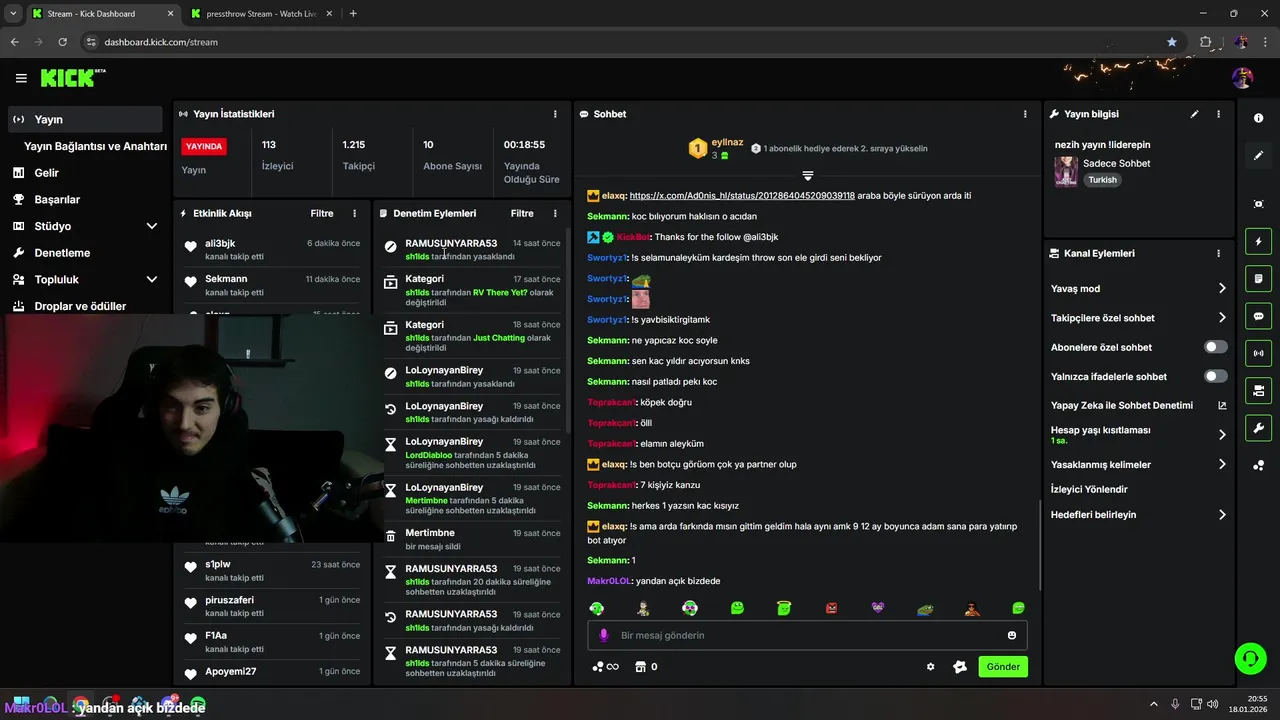Viewport: 1280px width, 720px height.
Task: Click the Kick logo
Action: coord(73,78)
